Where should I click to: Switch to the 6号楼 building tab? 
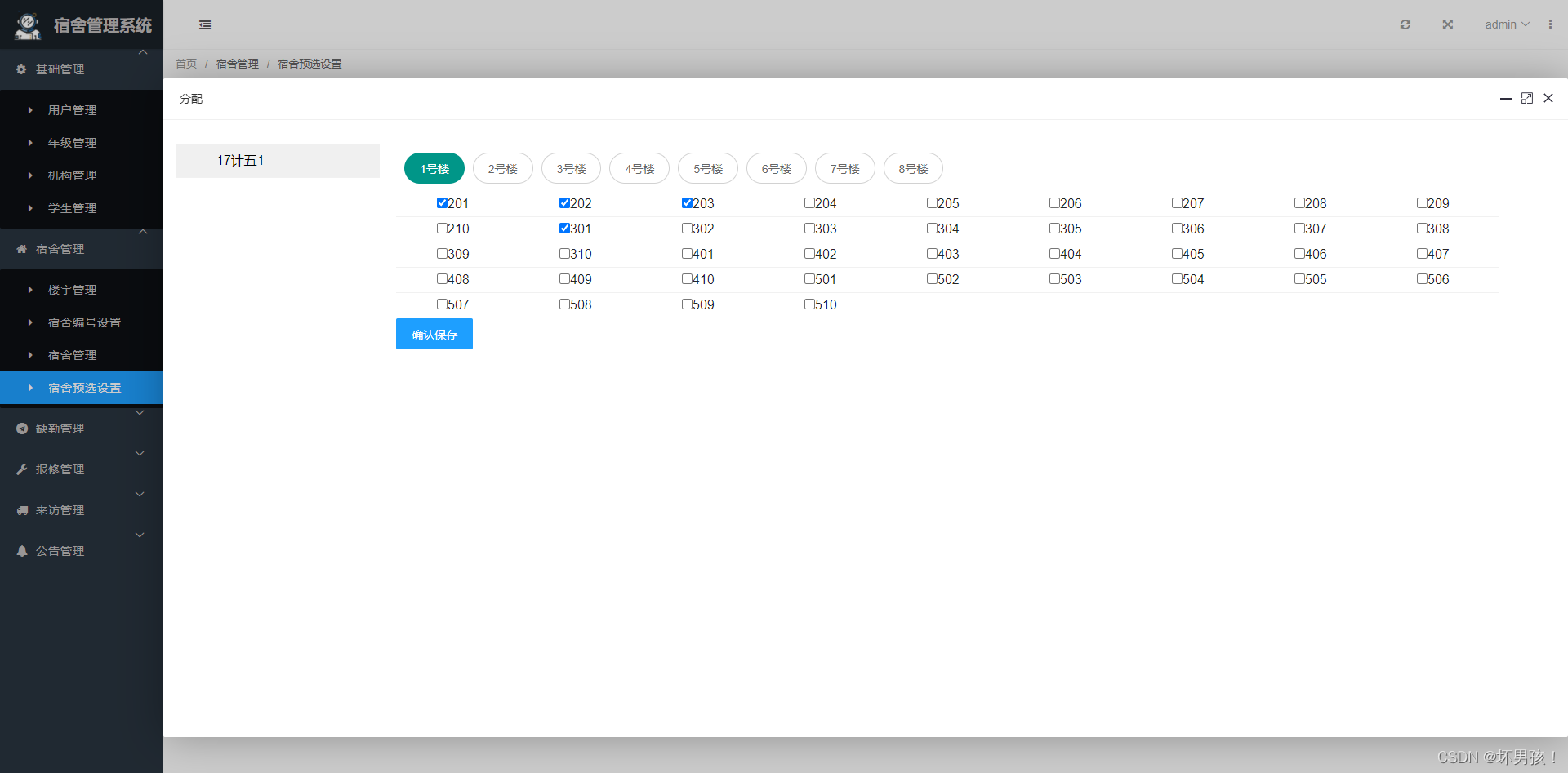pos(777,168)
